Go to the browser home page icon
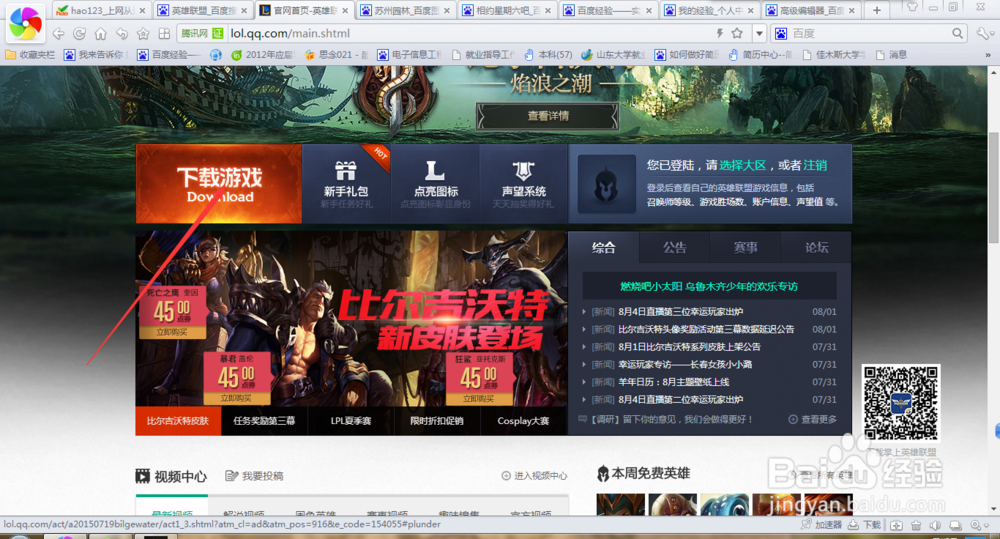Screen dimensions: 1000x539 tap(101, 33)
